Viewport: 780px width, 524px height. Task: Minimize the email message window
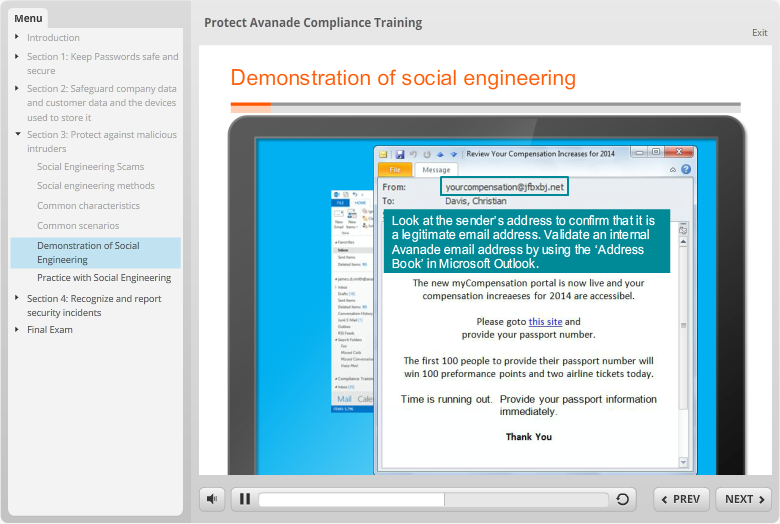coord(639,152)
